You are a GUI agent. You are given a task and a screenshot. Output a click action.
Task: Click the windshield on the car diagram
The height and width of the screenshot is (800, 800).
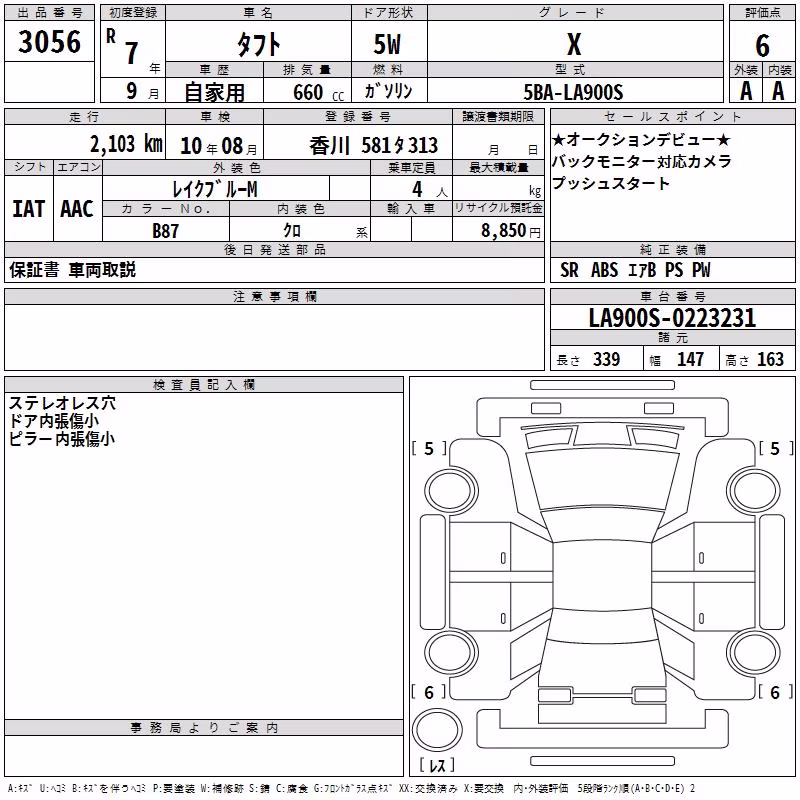(602, 480)
